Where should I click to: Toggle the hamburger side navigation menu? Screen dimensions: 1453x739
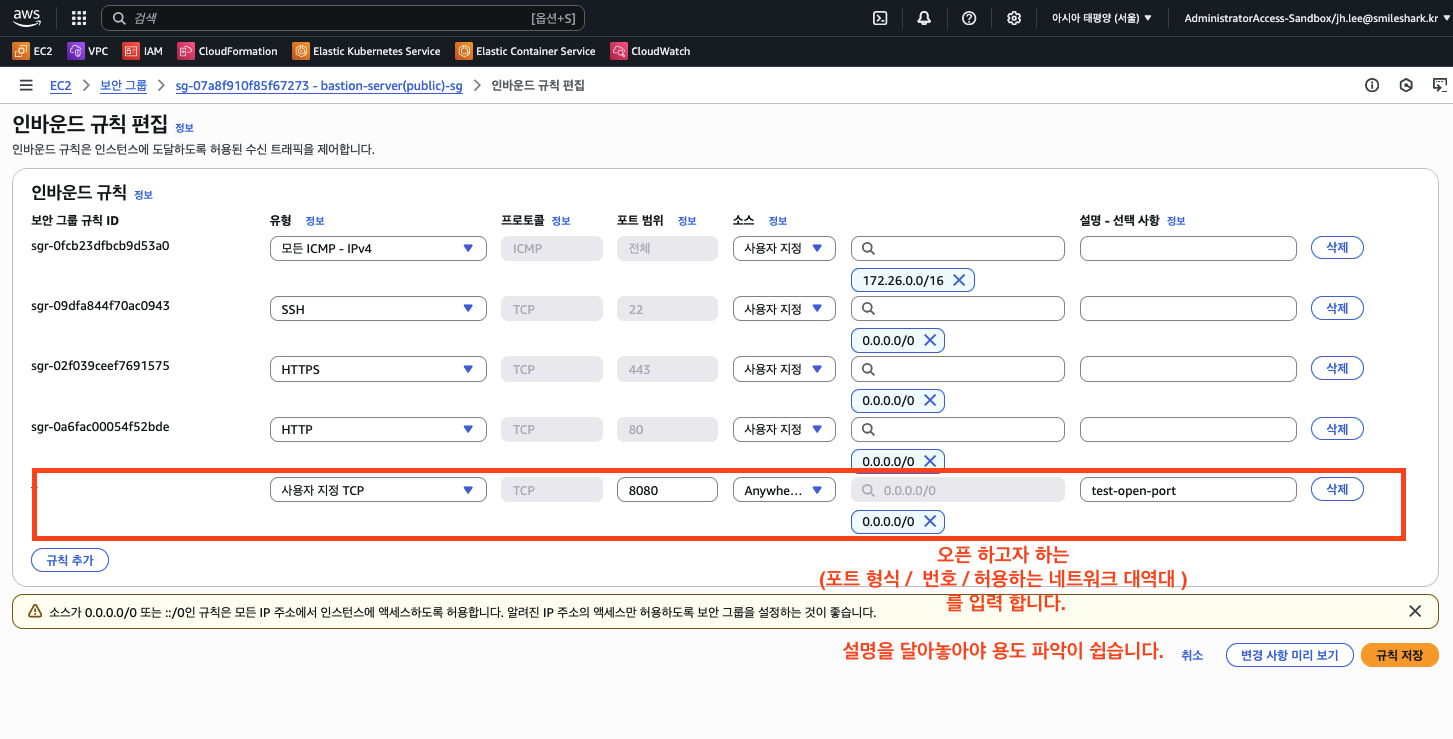point(26,86)
